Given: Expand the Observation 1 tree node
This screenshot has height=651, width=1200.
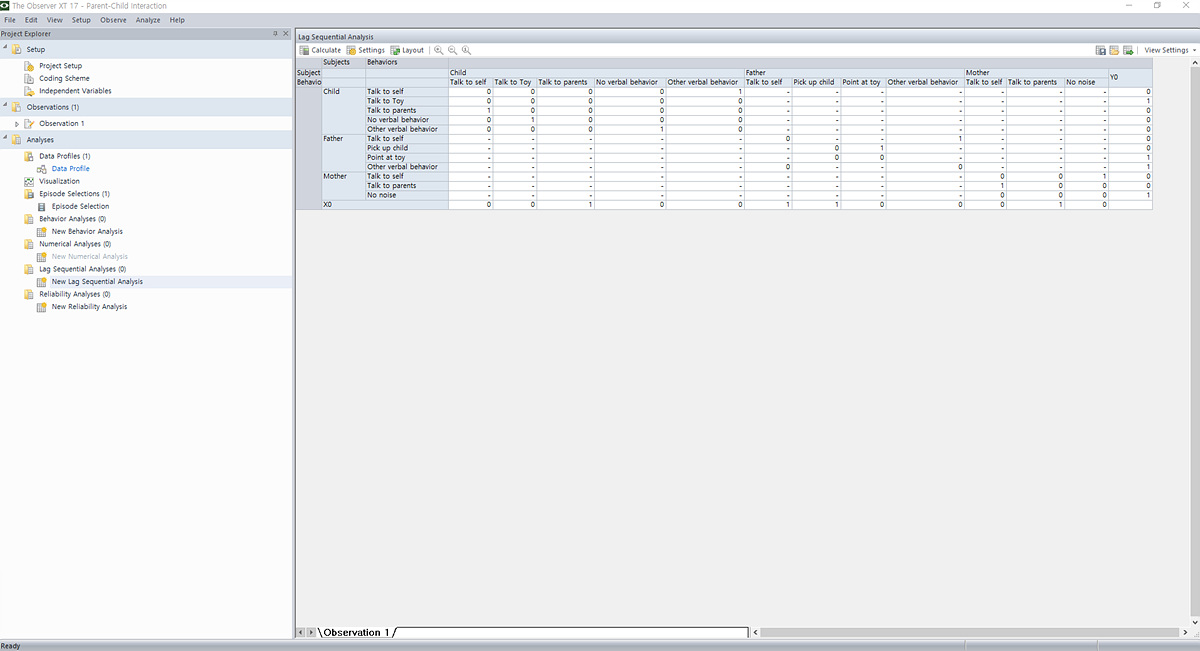Looking at the screenshot, I should (x=17, y=124).
